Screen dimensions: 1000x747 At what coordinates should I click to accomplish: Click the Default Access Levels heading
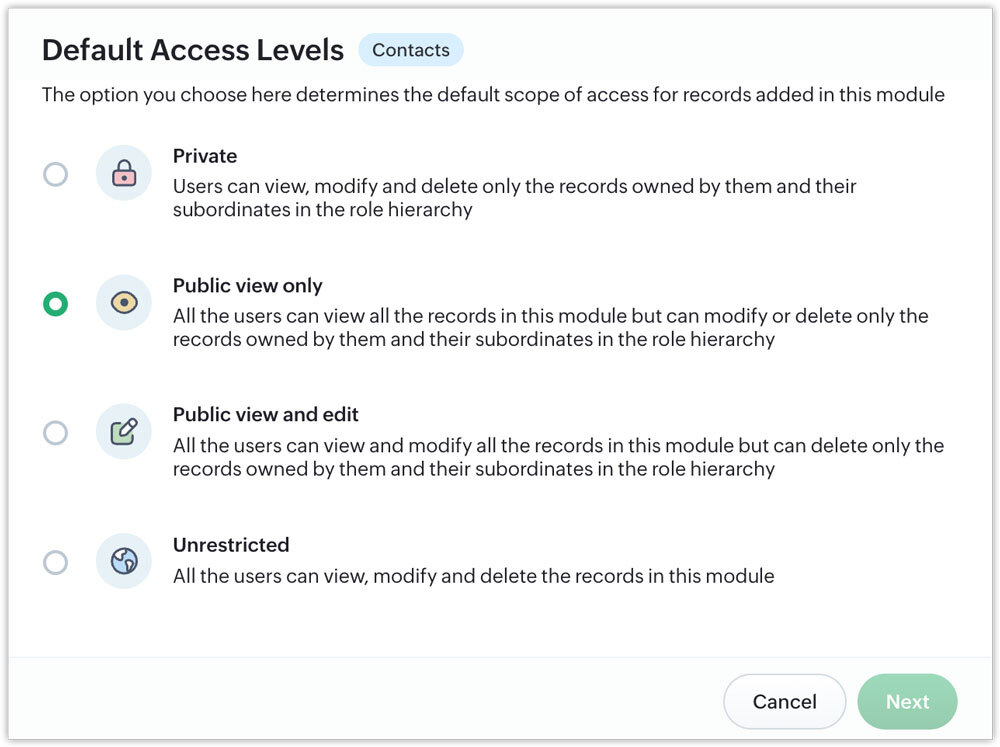point(193,50)
